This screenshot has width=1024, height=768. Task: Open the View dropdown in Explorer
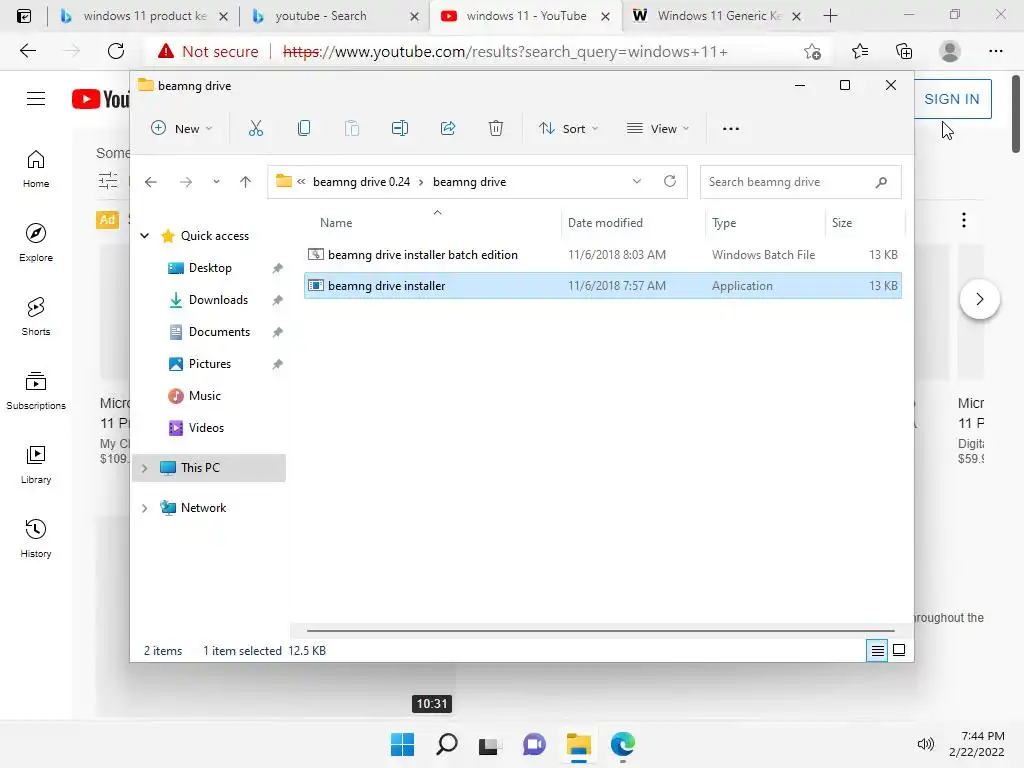coord(658,129)
